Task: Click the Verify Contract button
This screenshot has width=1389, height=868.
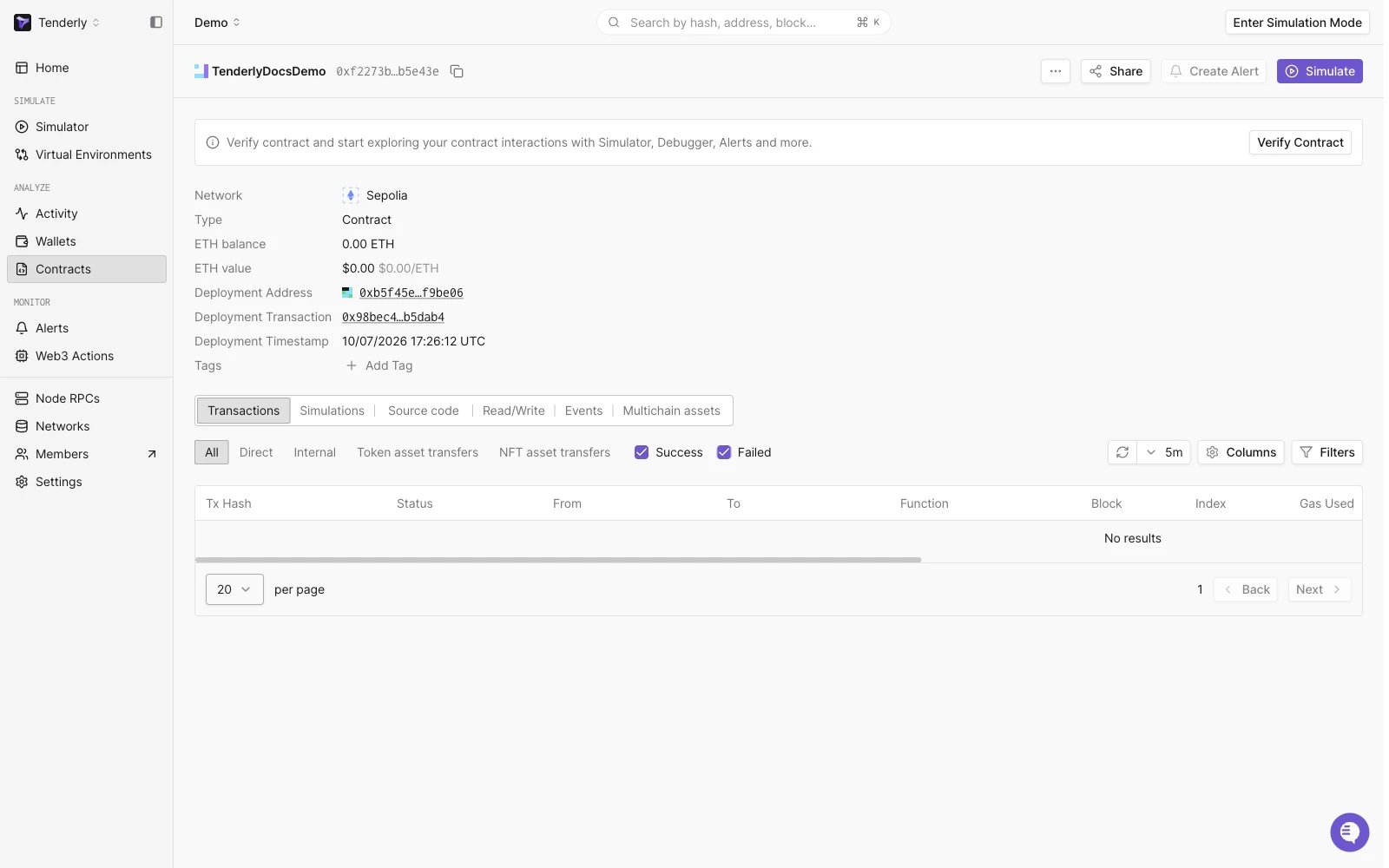Action: 1300,142
